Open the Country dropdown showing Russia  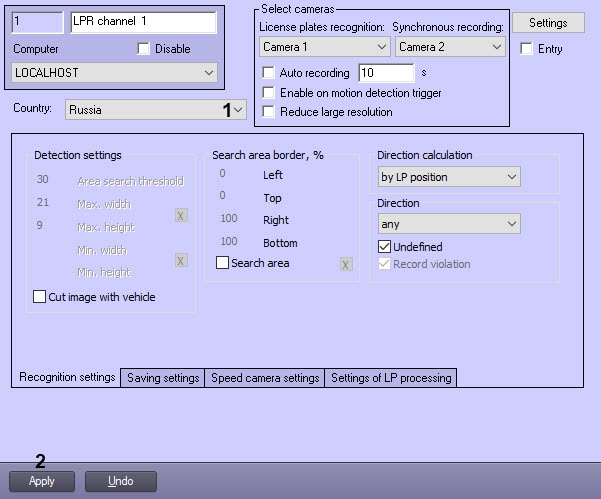[x=155, y=110]
